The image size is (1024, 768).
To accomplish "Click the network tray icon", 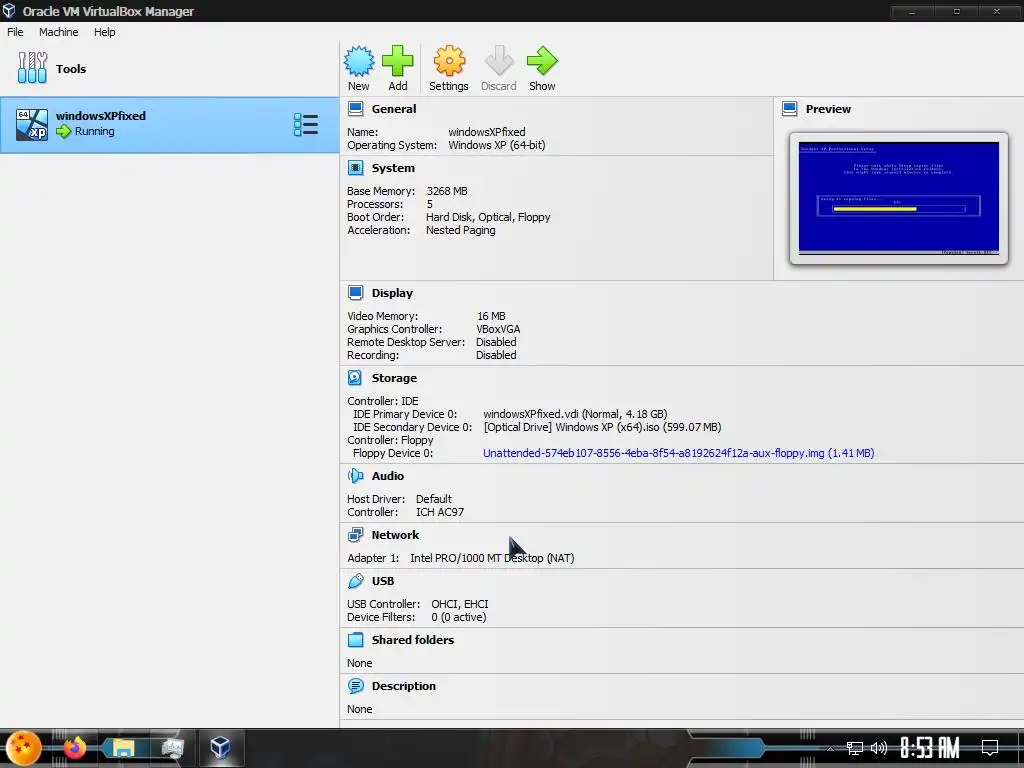I will (854, 748).
